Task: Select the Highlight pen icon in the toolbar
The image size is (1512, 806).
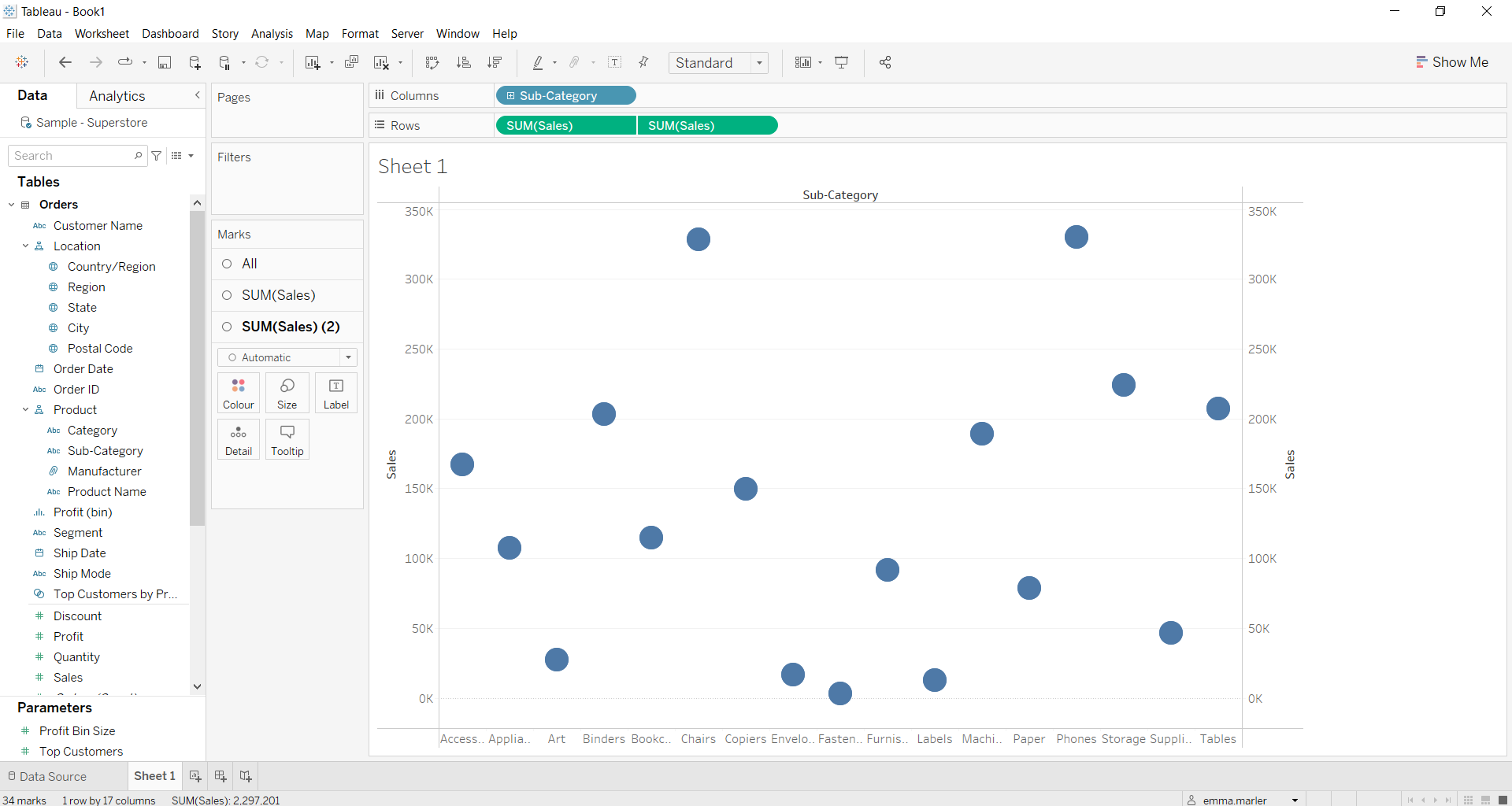Action: click(539, 62)
